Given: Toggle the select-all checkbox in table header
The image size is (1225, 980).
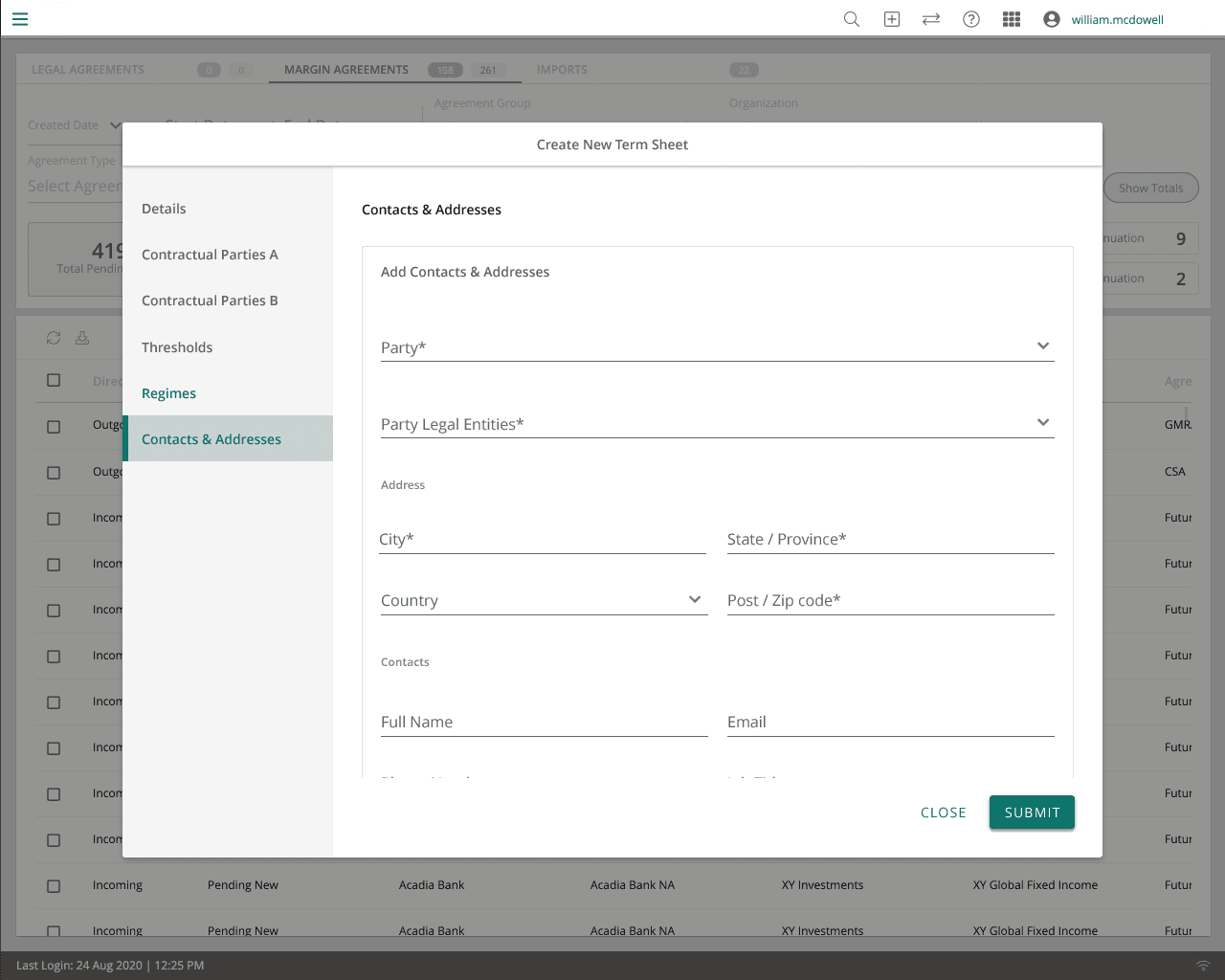Looking at the screenshot, I should pos(54,380).
